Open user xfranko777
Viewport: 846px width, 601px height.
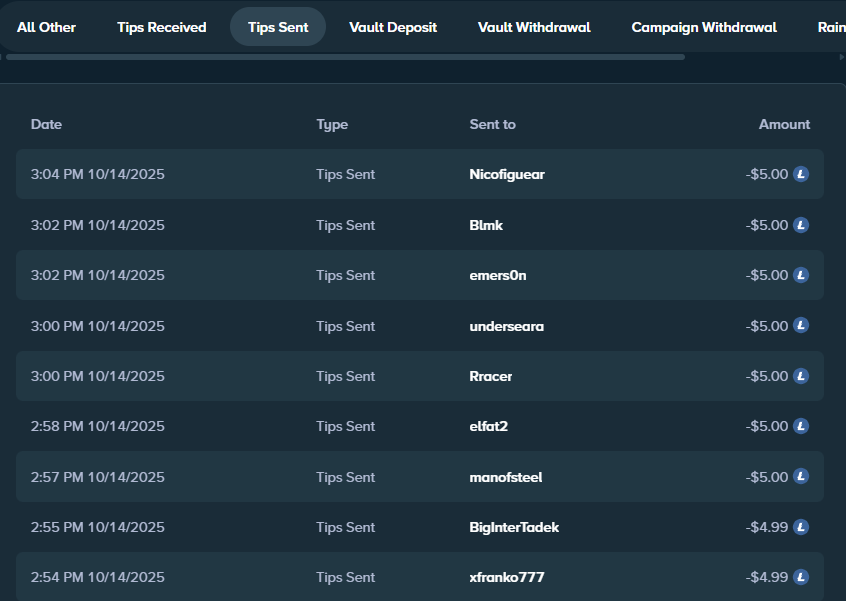507,577
